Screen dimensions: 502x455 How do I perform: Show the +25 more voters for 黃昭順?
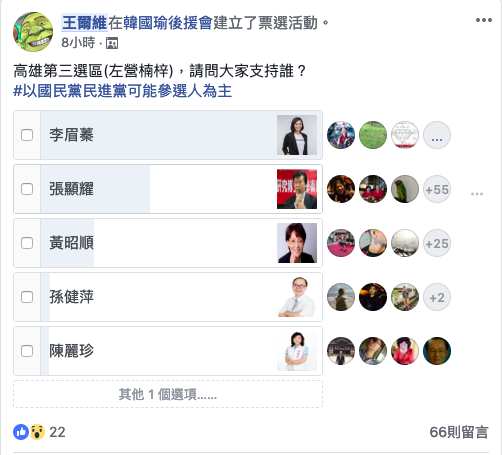click(437, 243)
